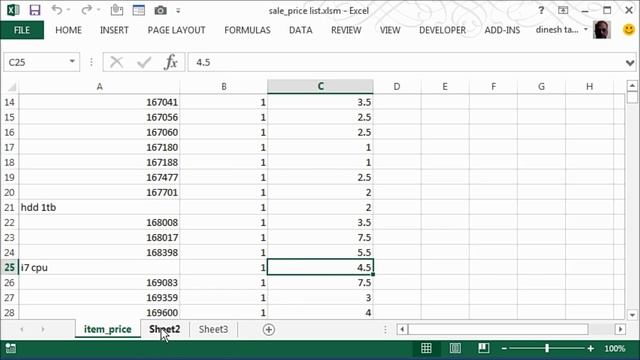Open the account dropdown next to dinesh
The height and width of the screenshot is (360, 640).
(x=586, y=29)
